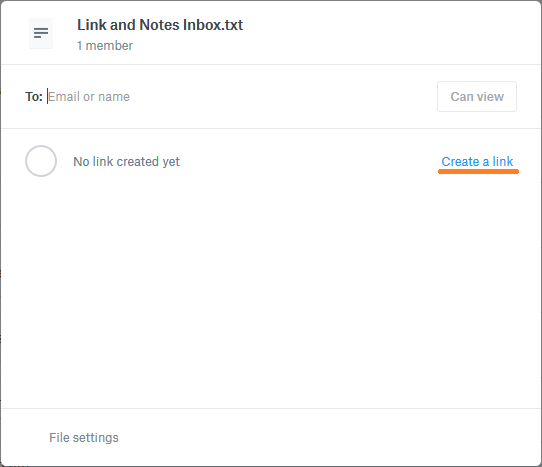Click the gray circle next to No link
The height and width of the screenshot is (467, 542).
click(41, 161)
